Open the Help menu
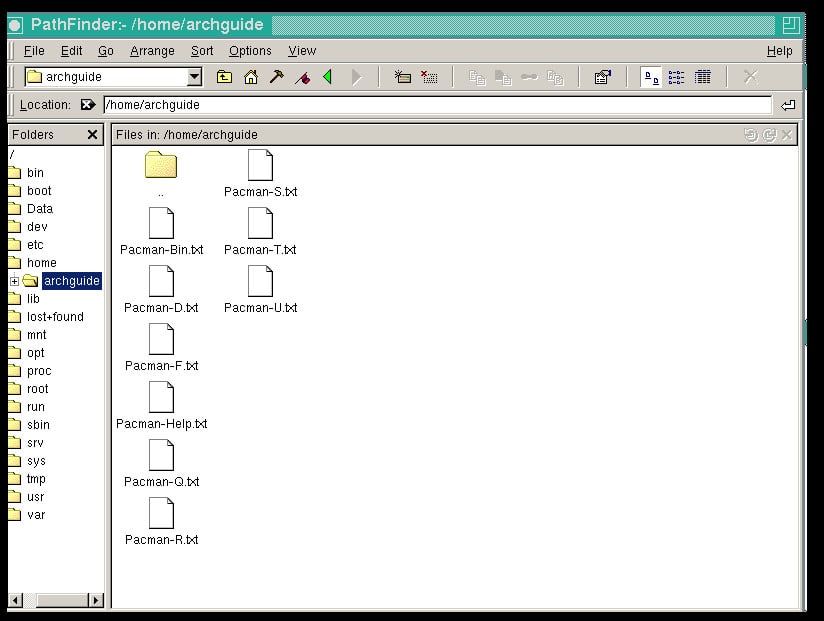The image size is (824, 621). [x=779, y=51]
